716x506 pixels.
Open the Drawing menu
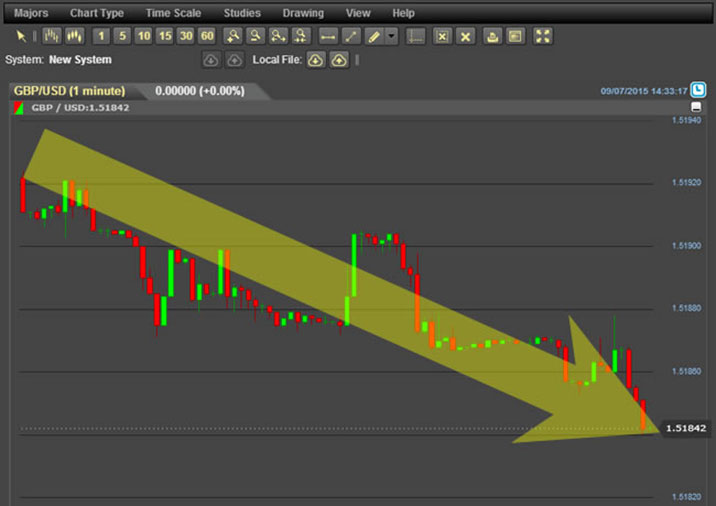[303, 13]
